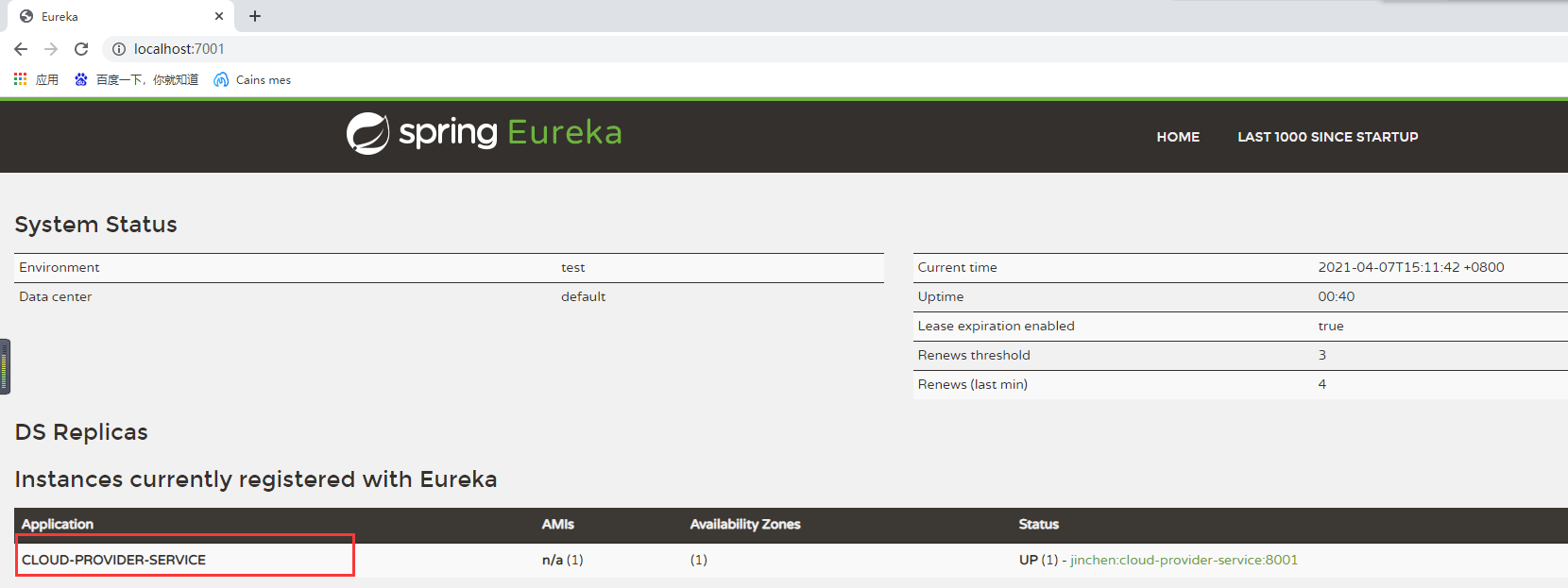
Task: Click the uptime value 00:40
Action: tap(1337, 296)
